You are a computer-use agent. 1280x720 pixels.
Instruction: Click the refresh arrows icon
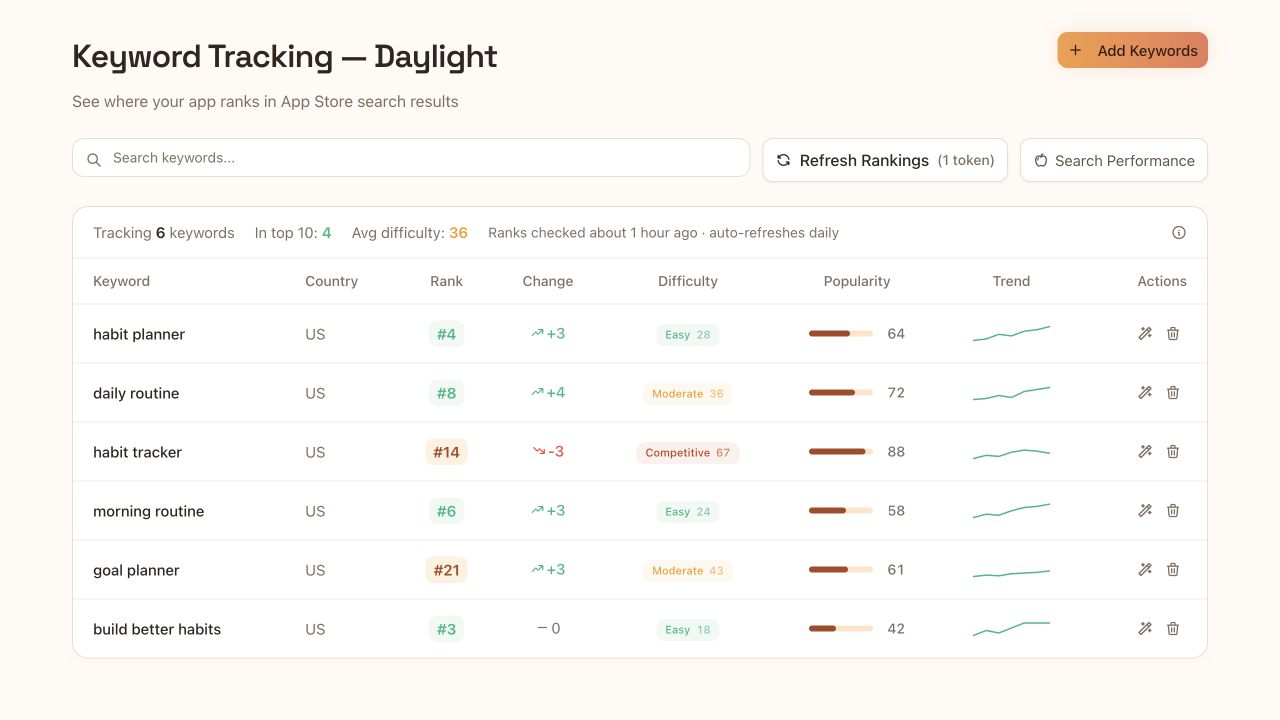tap(783, 160)
